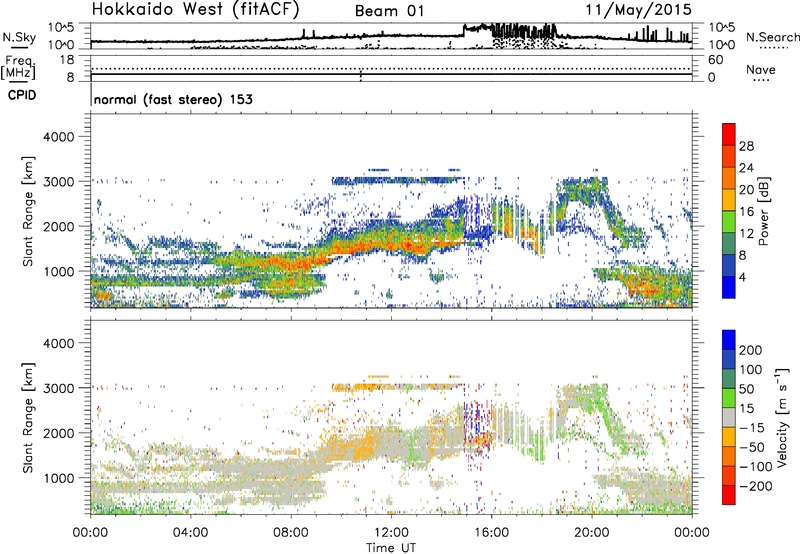Click the grey -15 to 15 Velocity colorbar segment
The image size is (800, 554).
[729, 417]
